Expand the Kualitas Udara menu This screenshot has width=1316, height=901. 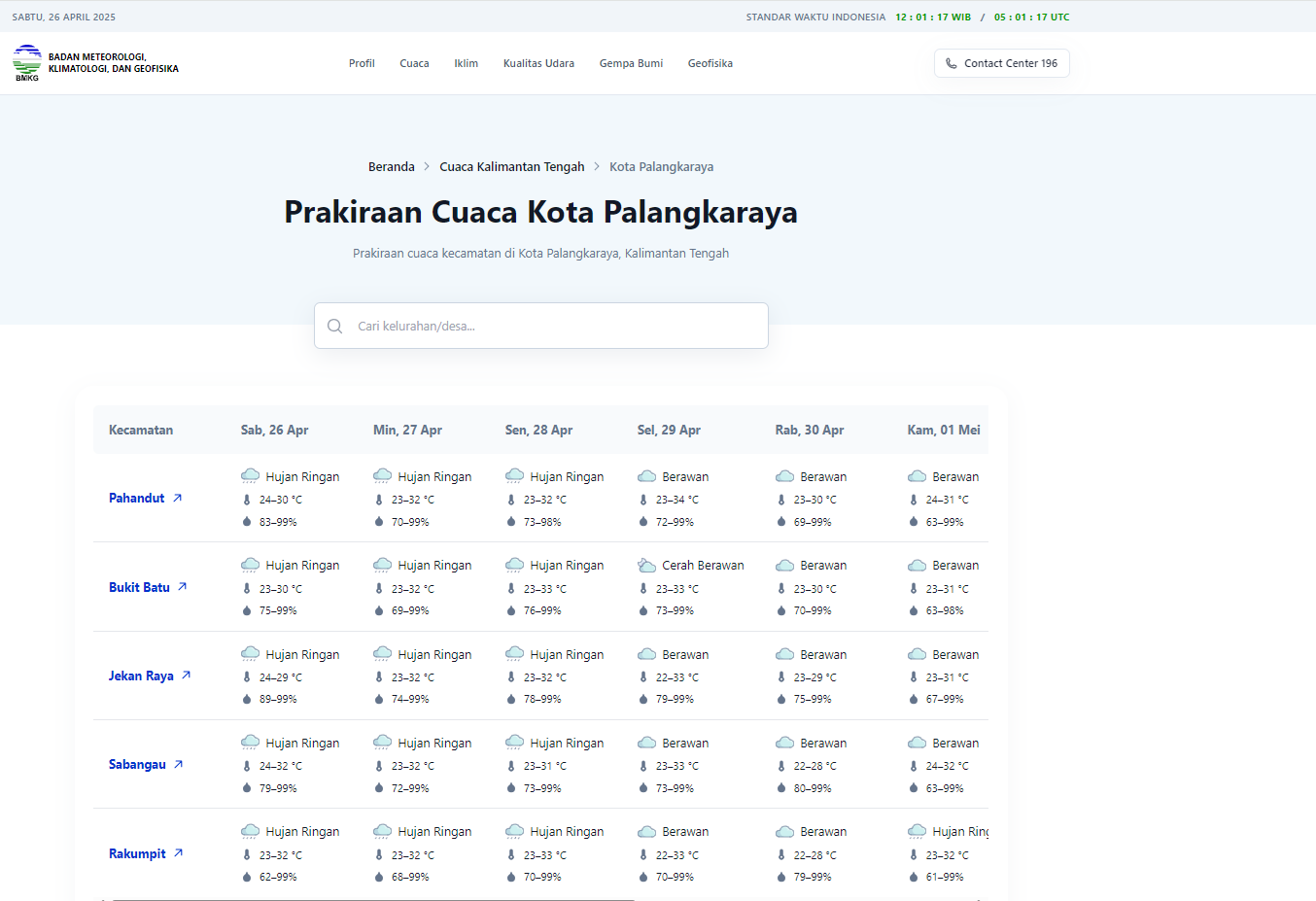point(538,63)
